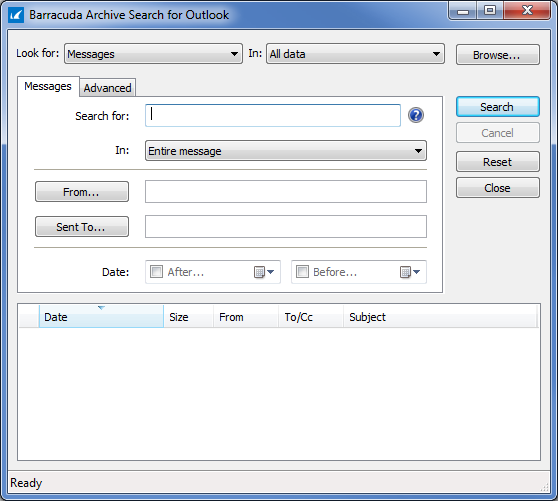Image resolution: width=558 pixels, height=501 pixels.
Task: Click the From... button
Action: tap(82, 192)
